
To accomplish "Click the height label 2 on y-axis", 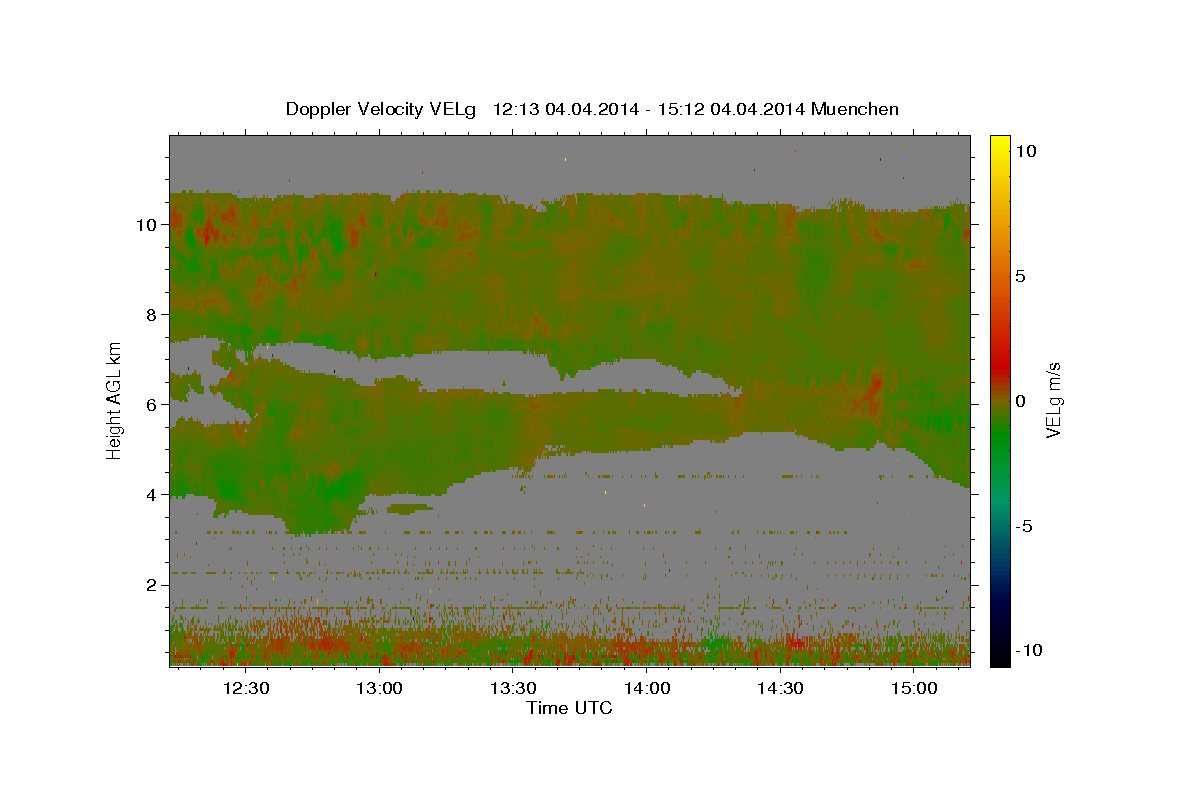I will click(x=150, y=585).
